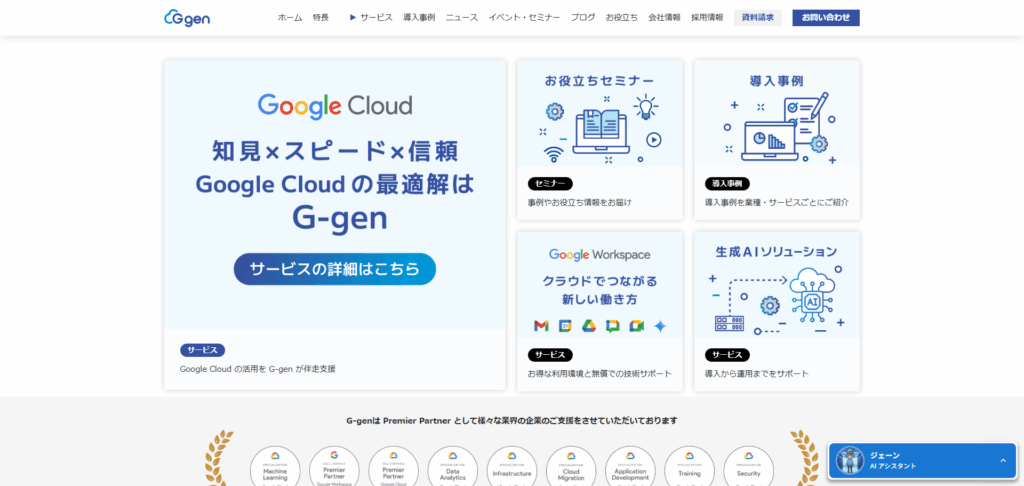Click the G-gen logo in header
Viewport: 1024px width, 486px height.
pyautogui.click(x=187, y=17)
